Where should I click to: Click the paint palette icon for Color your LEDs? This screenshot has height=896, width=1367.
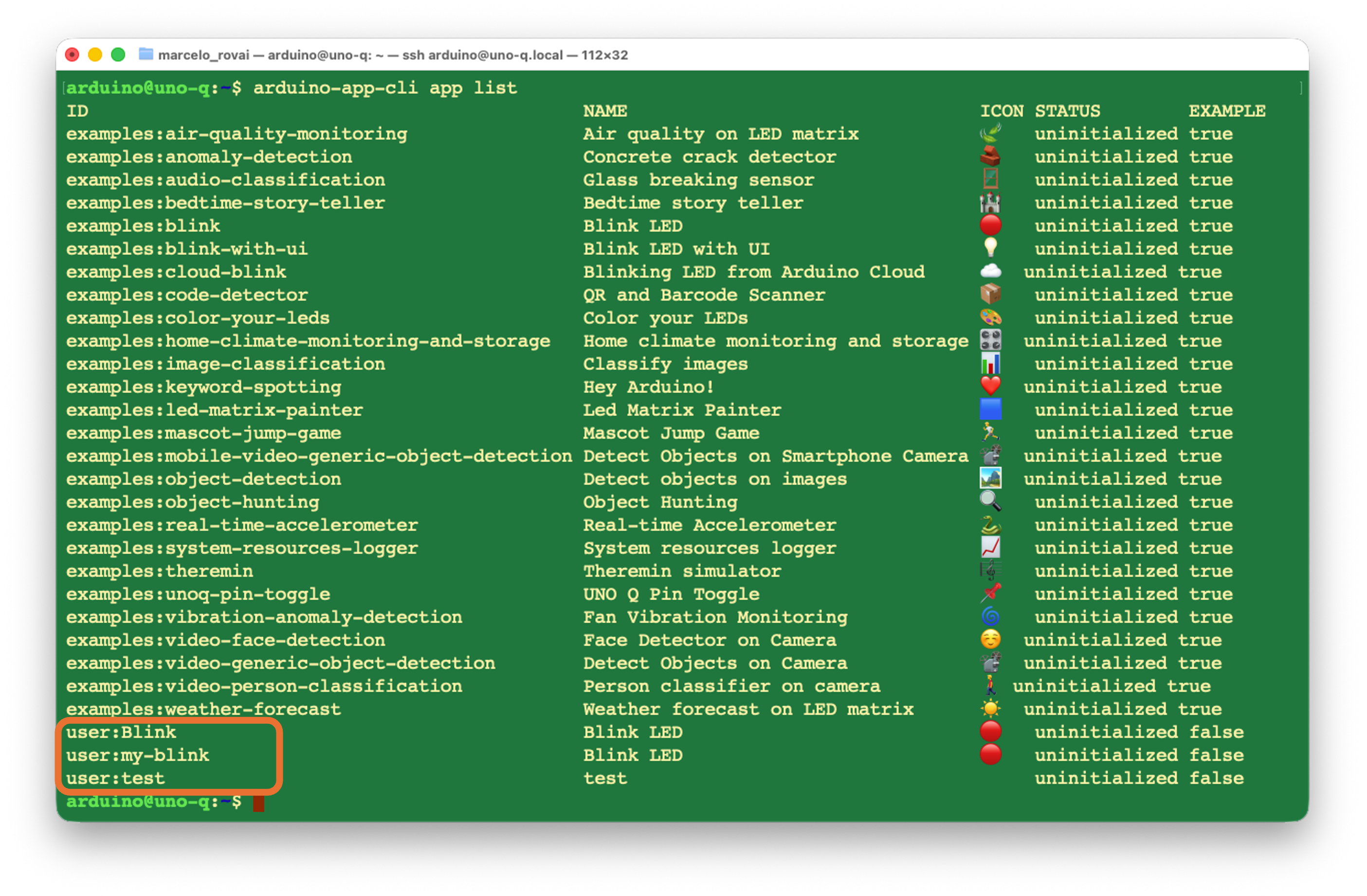coord(990,318)
